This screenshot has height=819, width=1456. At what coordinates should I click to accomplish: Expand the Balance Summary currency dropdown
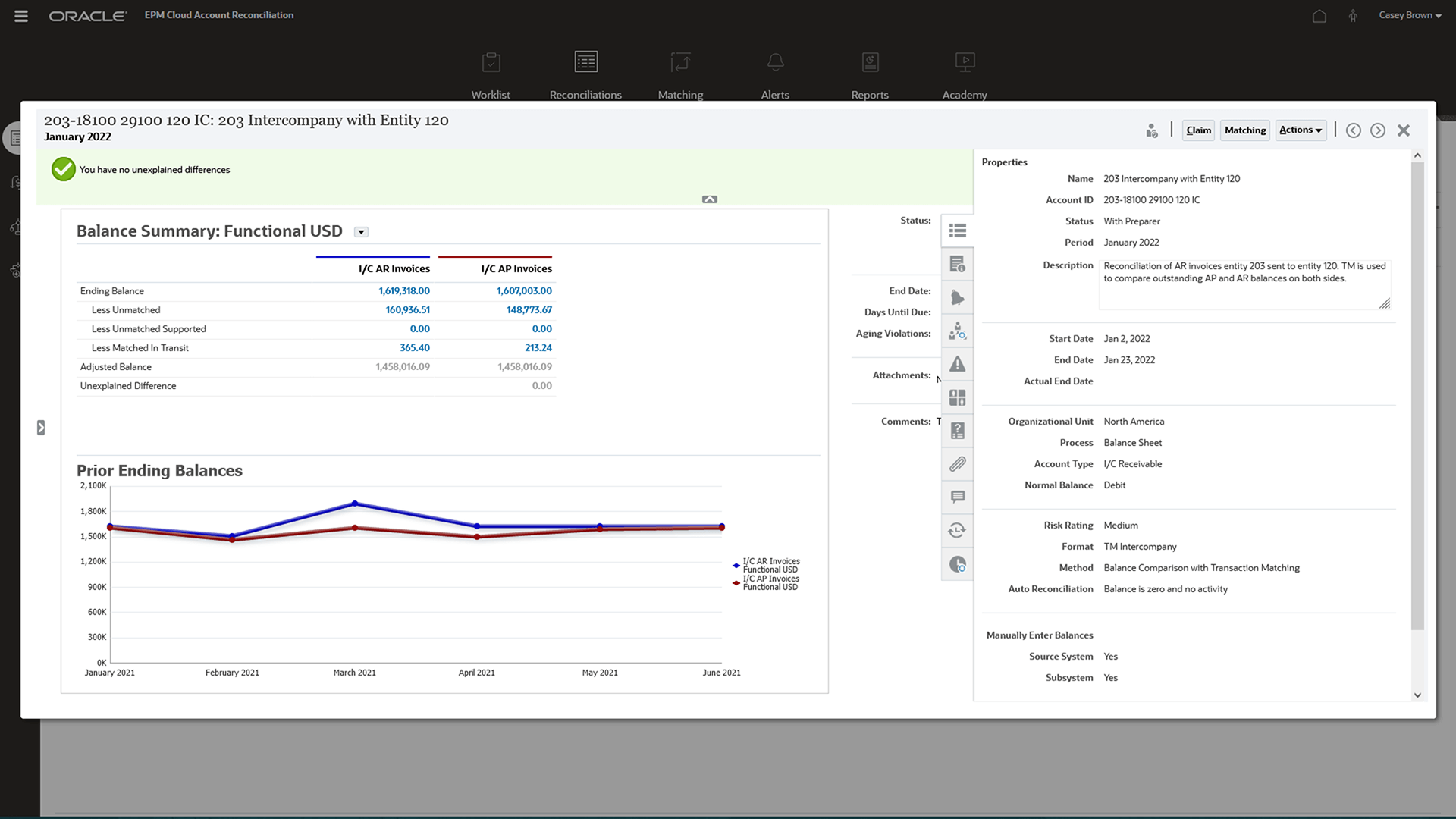[x=362, y=232]
